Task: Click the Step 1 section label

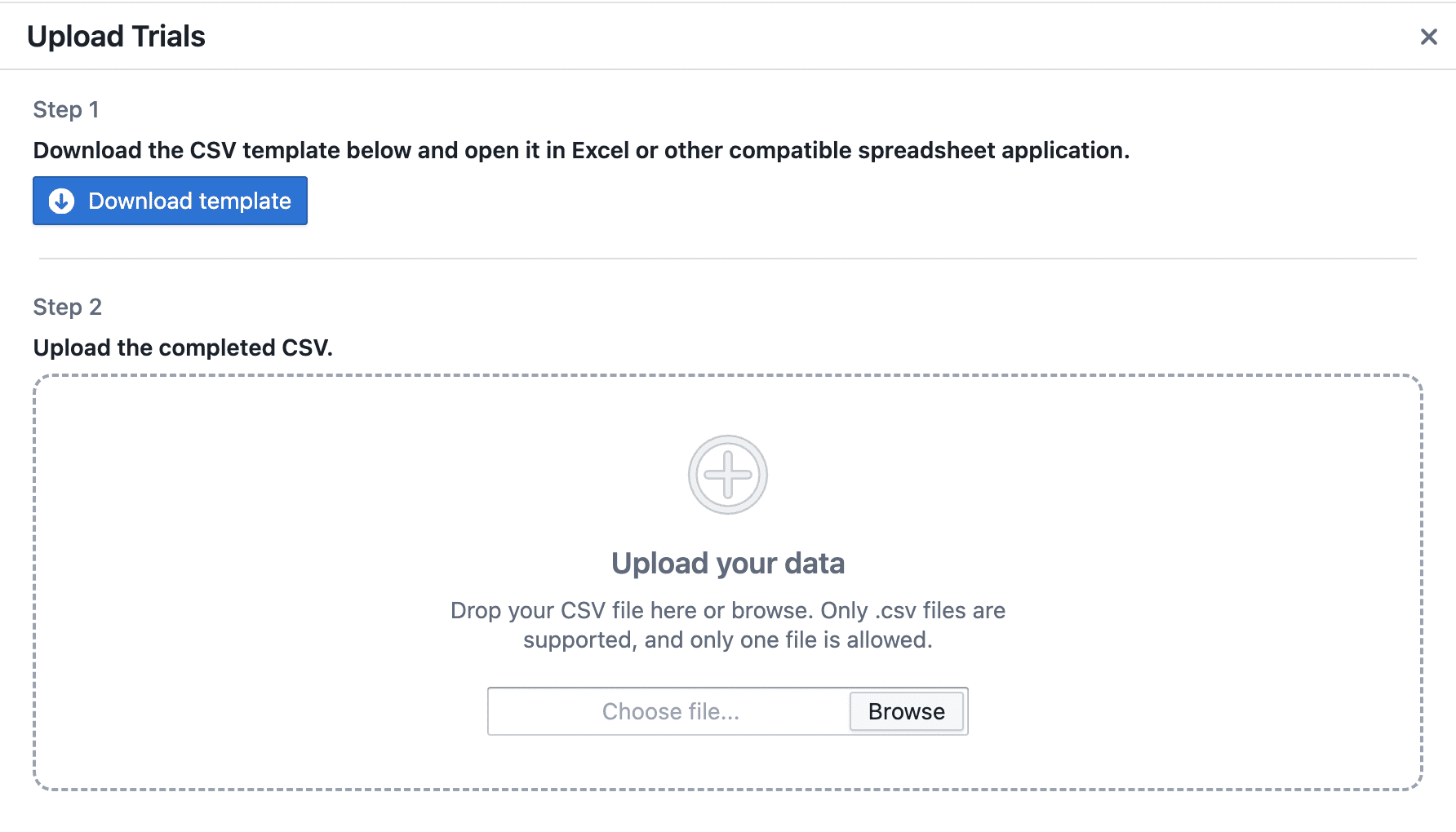Action: click(x=65, y=108)
